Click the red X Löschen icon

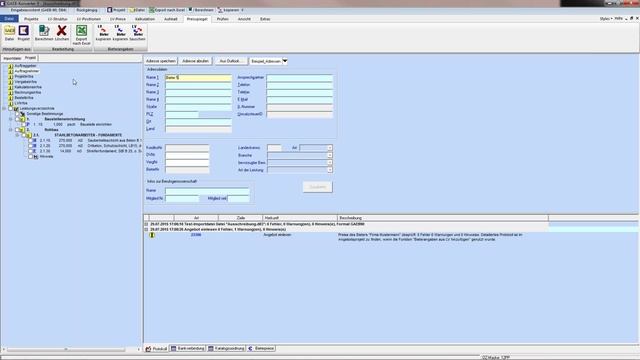click(62, 33)
